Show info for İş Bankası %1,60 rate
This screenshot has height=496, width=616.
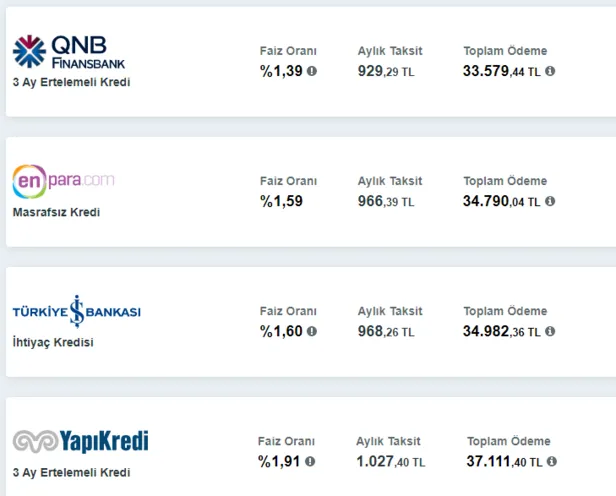(x=312, y=331)
